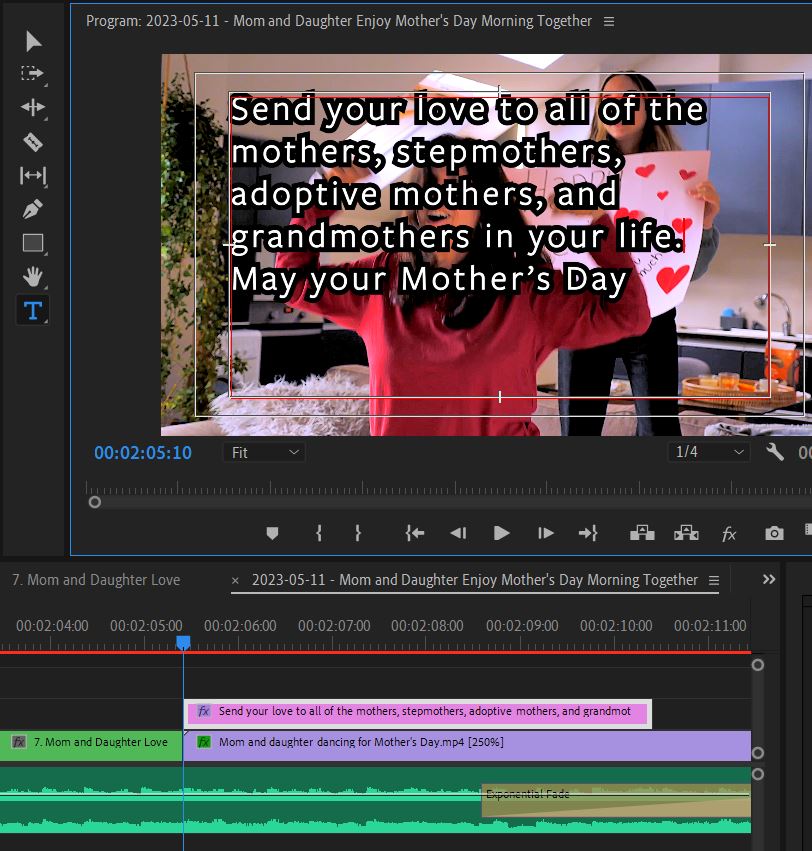Open the timeline panel menu

coord(714,580)
